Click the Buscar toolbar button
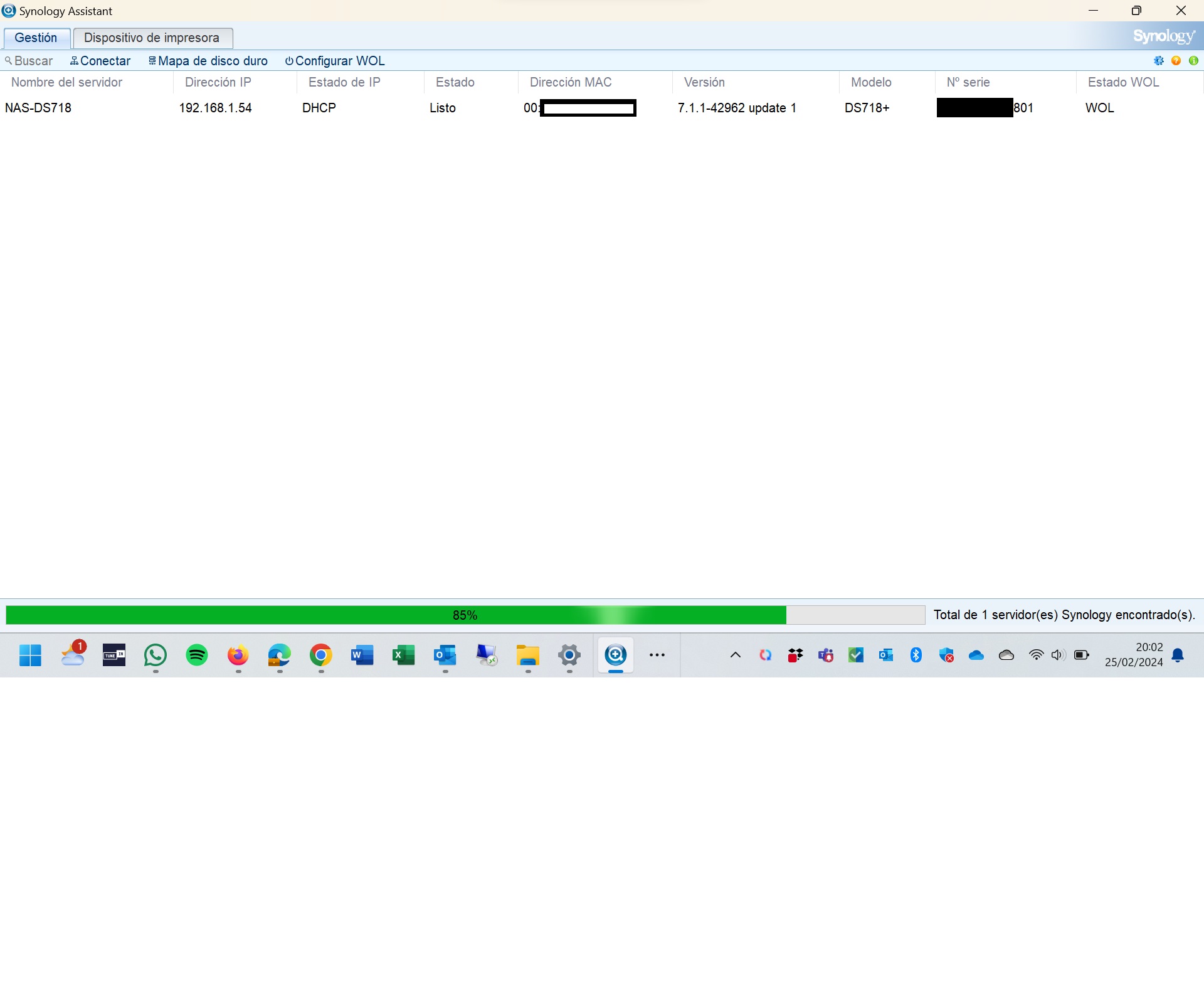 (29, 61)
